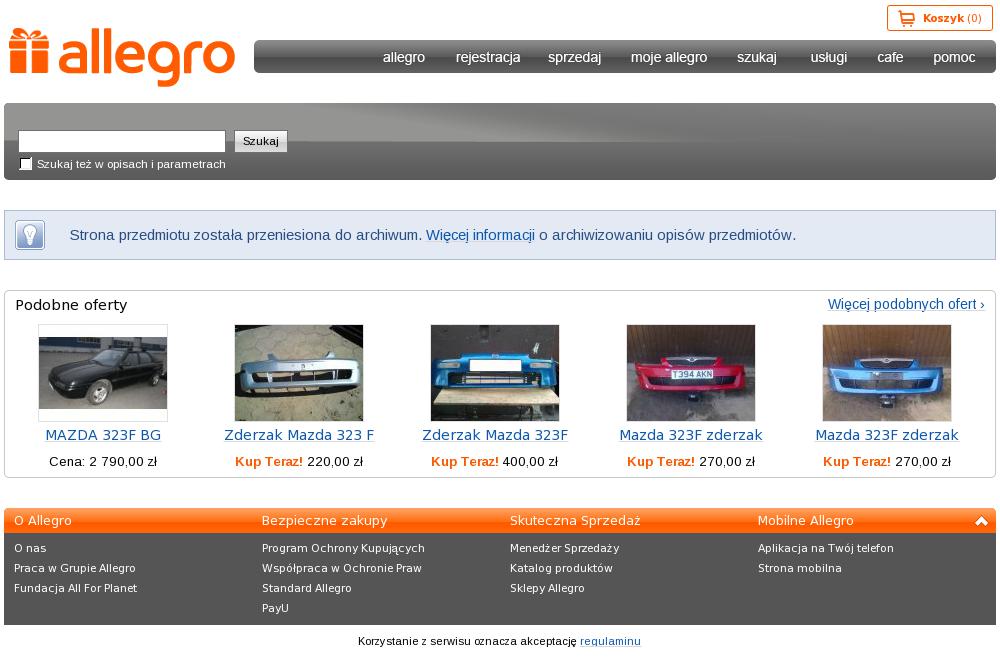The height and width of the screenshot is (661, 1000).
Task: Enable searching in descriptions and parameters
Action: click(26, 164)
